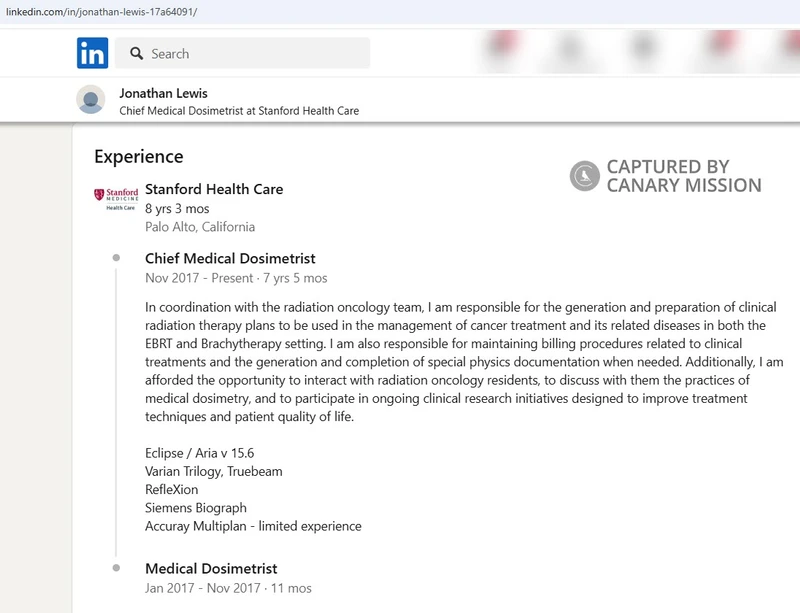Viewport: 800px width, 613px height.
Task: Select the Medical Dosimetrist position title
Action: (211, 568)
